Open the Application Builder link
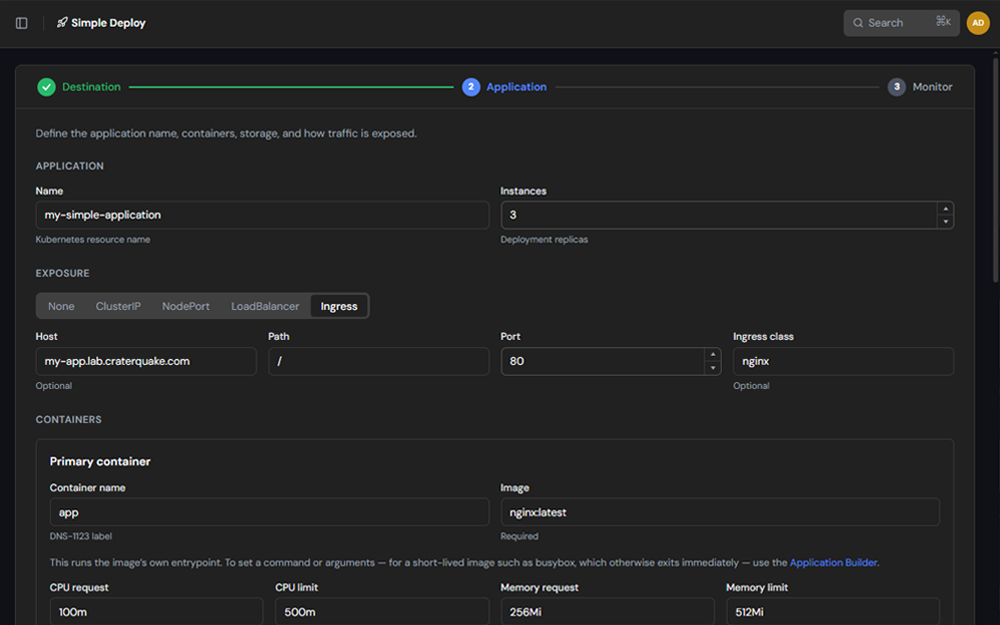This screenshot has width=1000, height=625. pyautogui.click(x=834, y=562)
